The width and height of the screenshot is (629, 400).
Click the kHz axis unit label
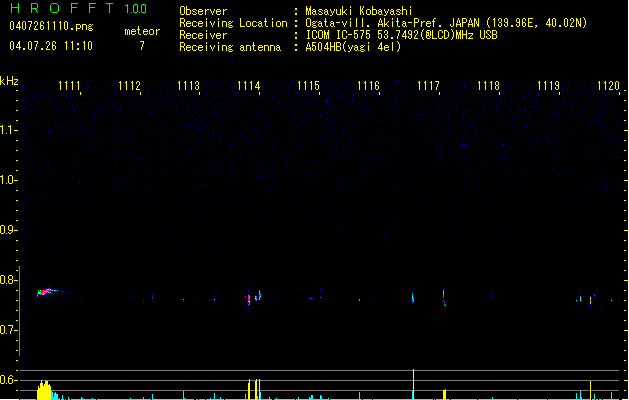(x=9, y=81)
